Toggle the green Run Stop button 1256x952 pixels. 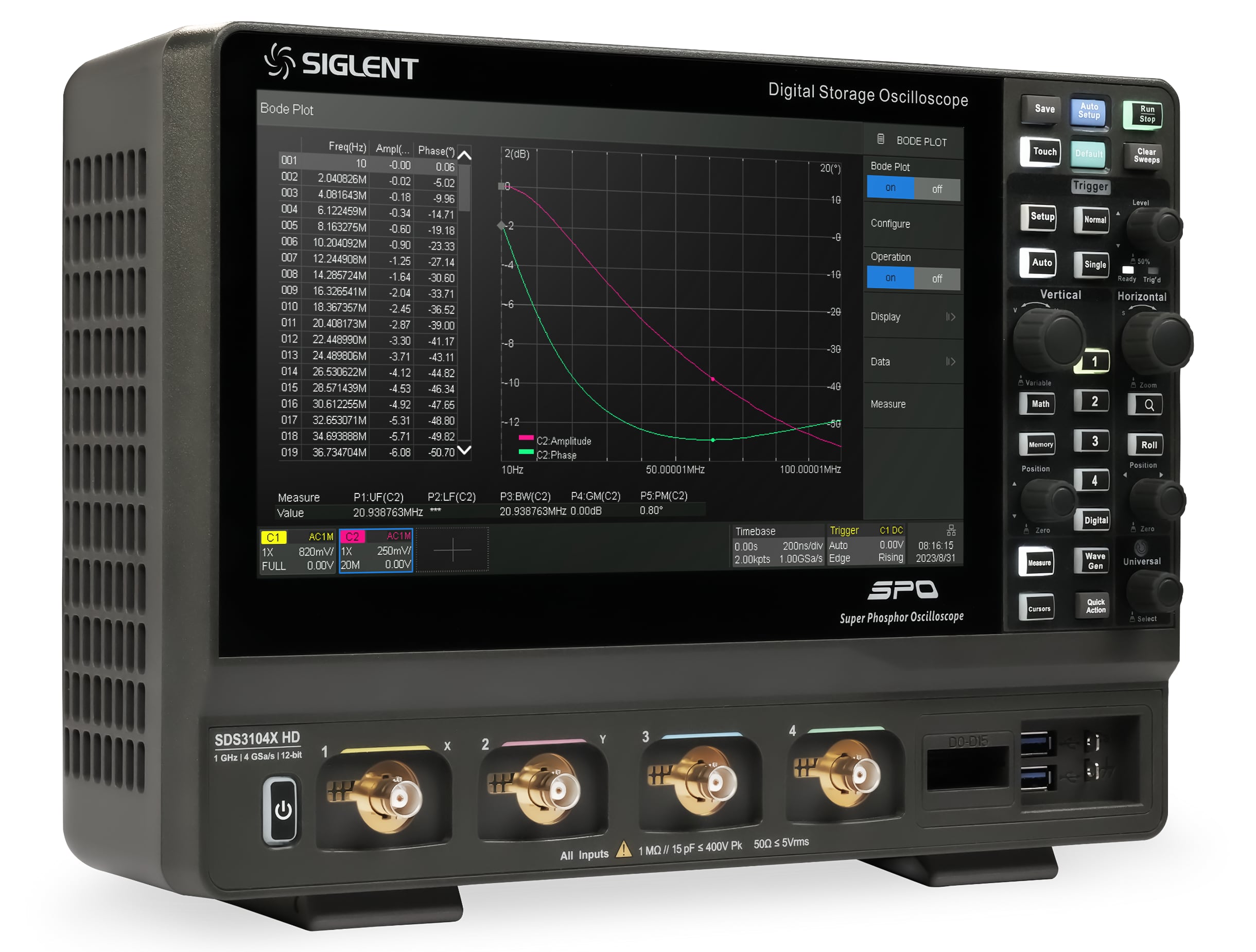1143,114
